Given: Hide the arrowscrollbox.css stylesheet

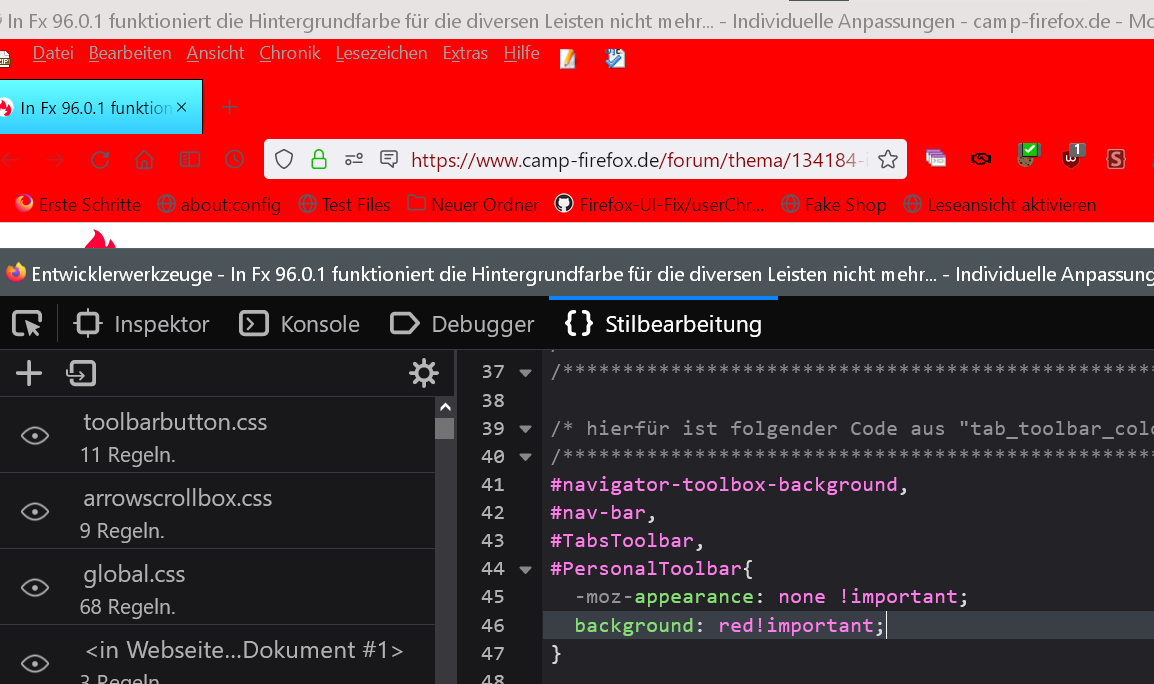Looking at the screenshot, I should pos(35,511).
